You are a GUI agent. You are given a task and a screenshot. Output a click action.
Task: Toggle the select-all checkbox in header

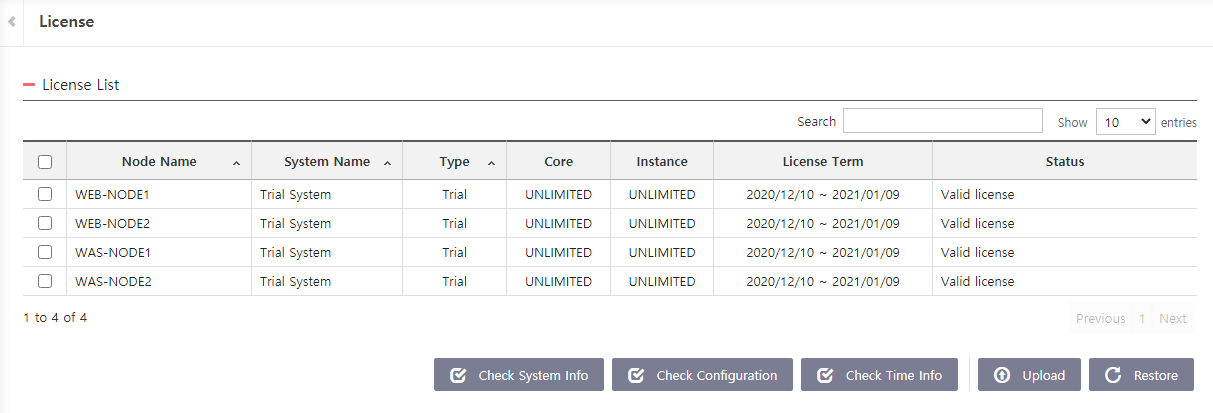pyautogui.click(x=45, y=162)
